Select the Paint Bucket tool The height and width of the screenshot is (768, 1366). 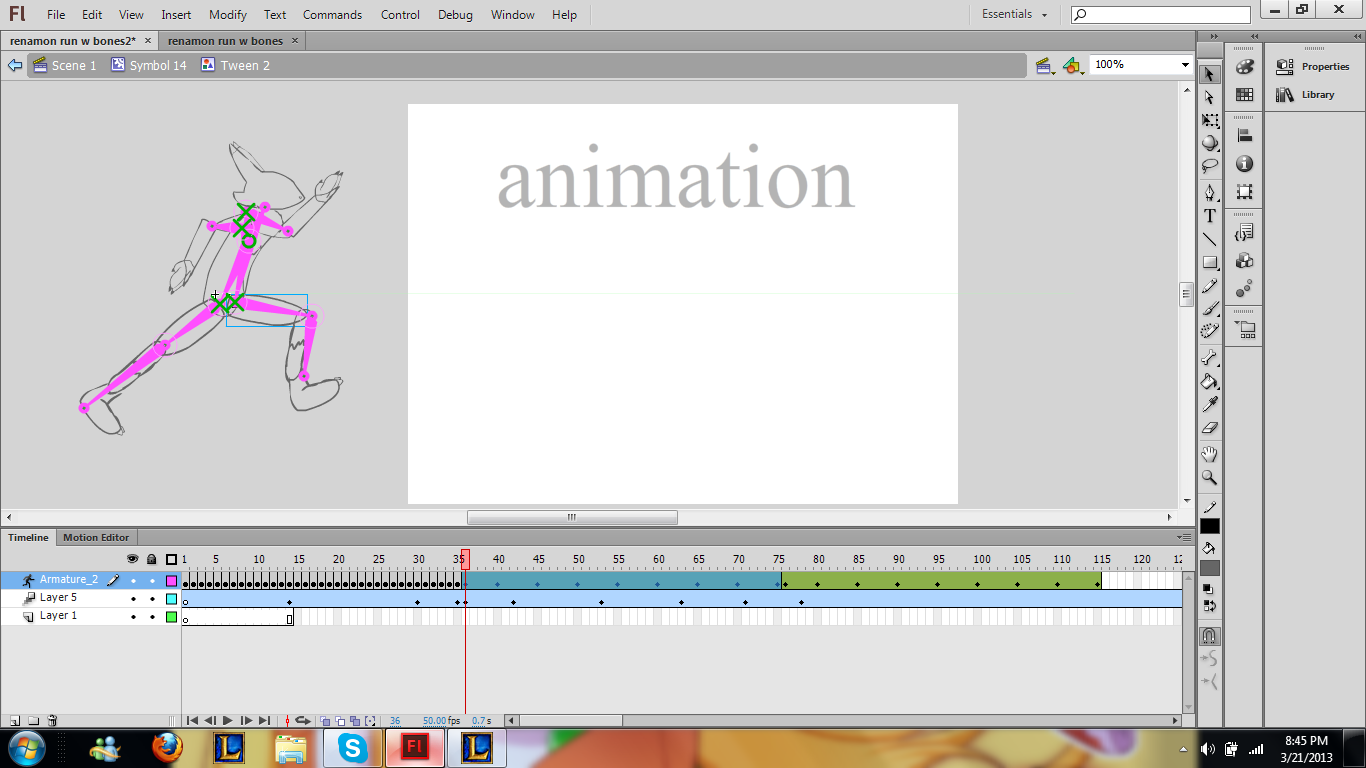[x=1209, y=381]
